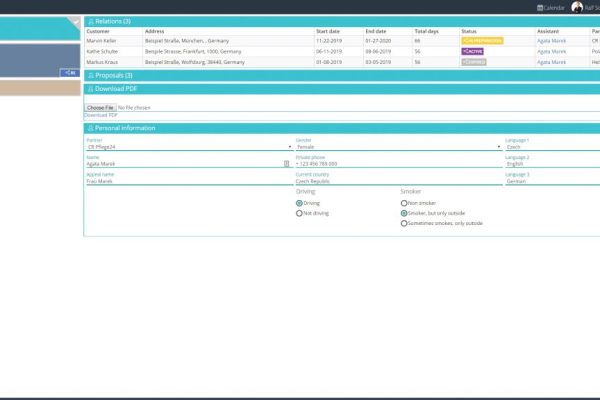Click the Frankfurt address cell
600x400 pixels.
(193, 51)
